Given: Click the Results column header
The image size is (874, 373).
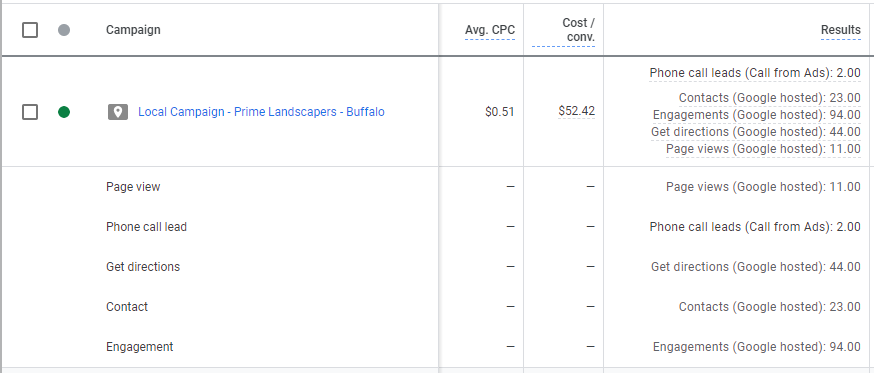Looking at the screenshot, I should tap(841, 30).
